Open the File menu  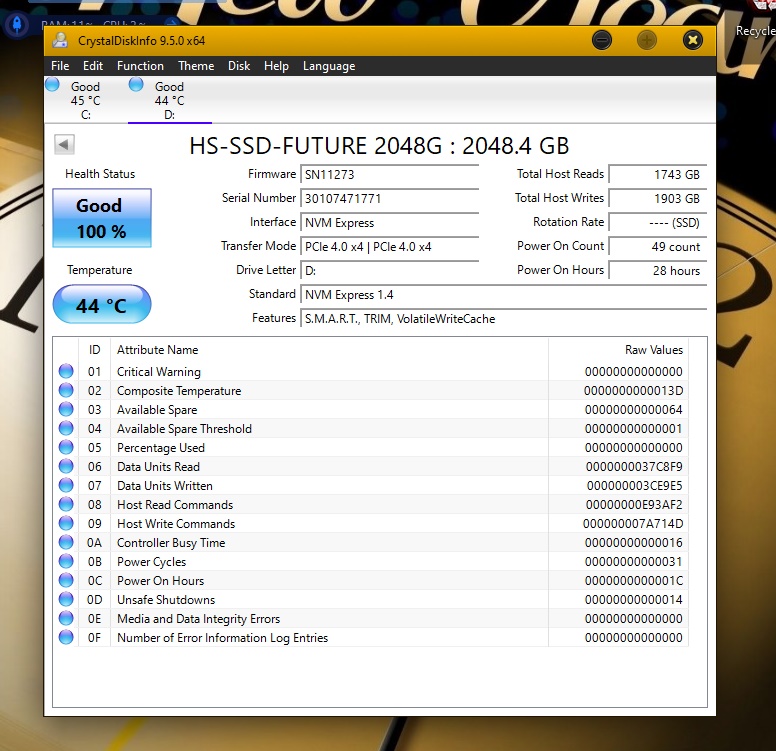tap(60, 66)
